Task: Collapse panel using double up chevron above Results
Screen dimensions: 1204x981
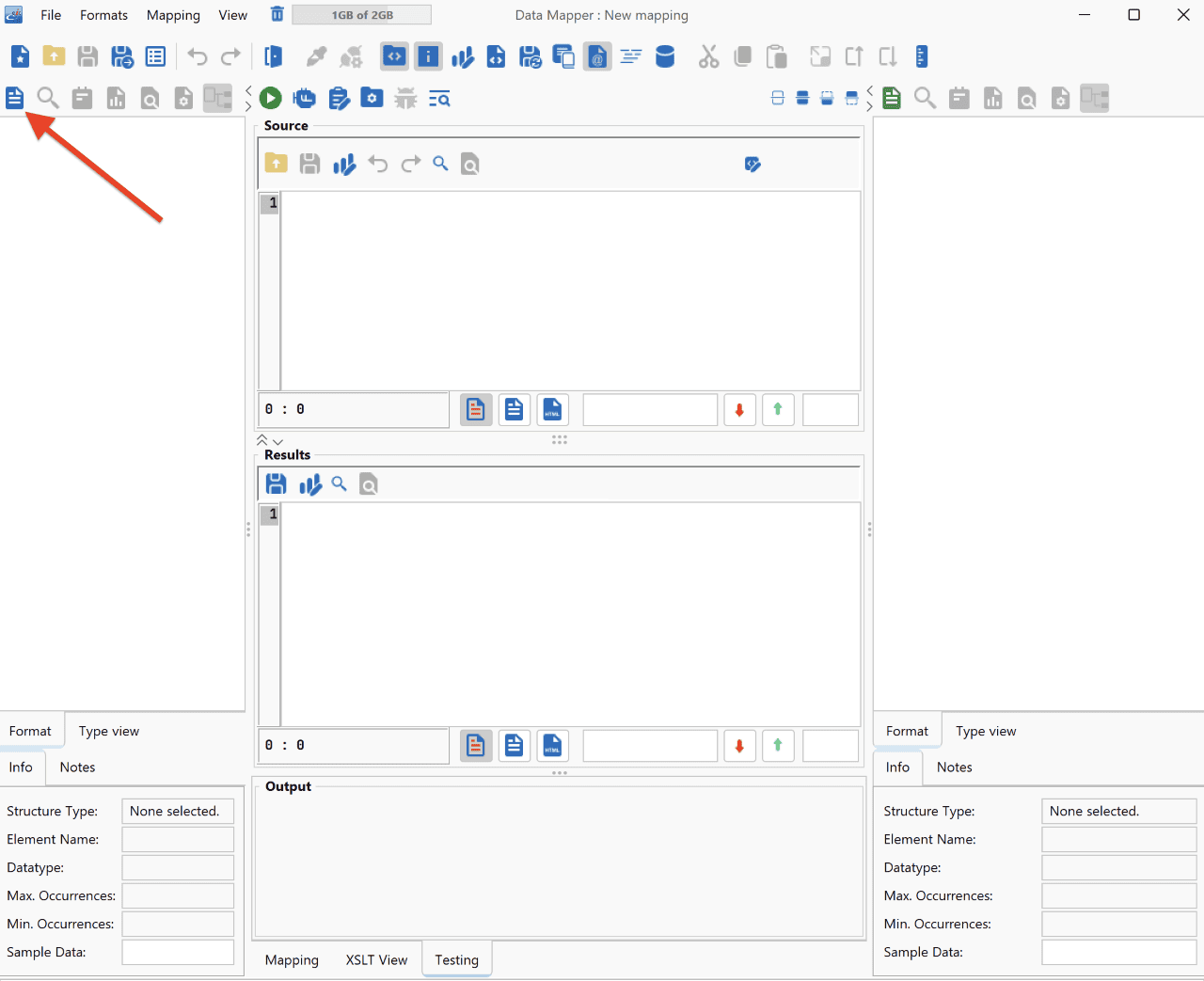Action: tap(262, 440)
